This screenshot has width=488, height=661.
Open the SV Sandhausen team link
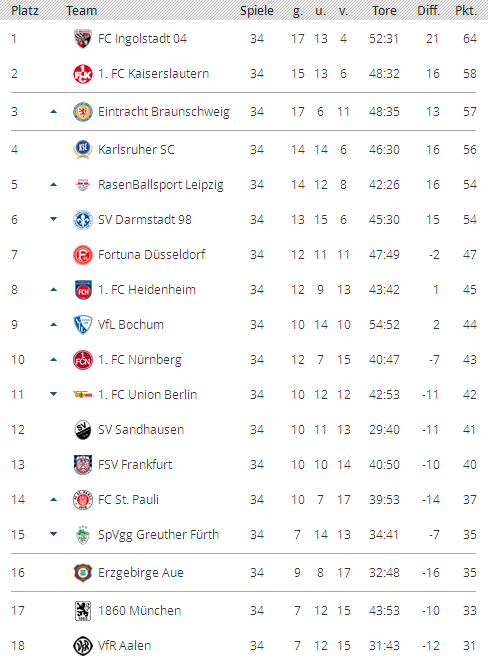[x=141, y=430]
